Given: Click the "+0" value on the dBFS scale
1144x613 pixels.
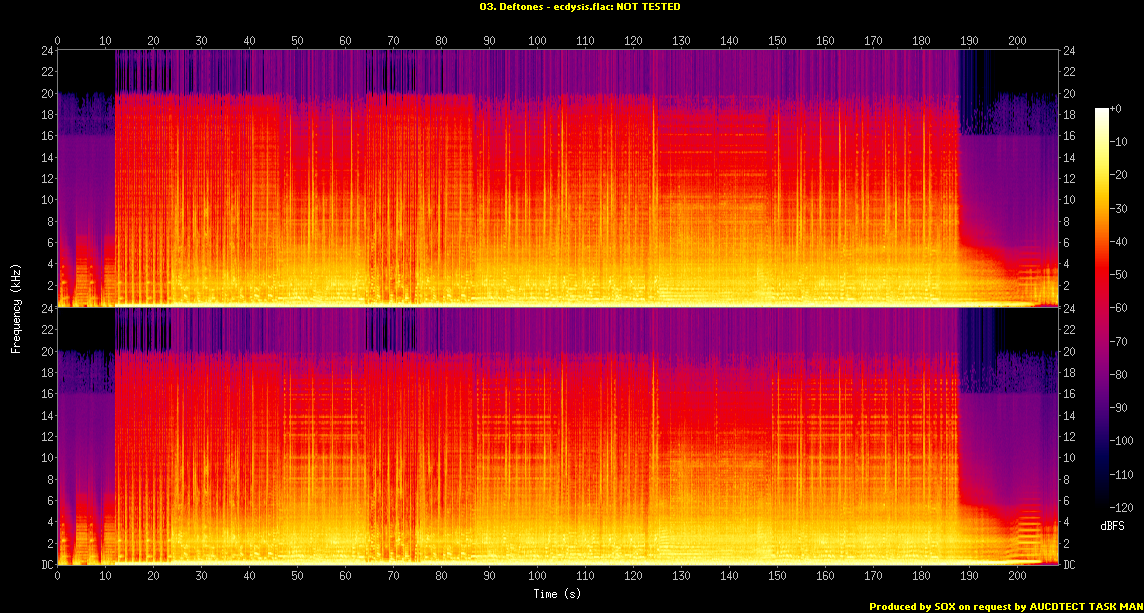Looking at the screenshot, I should 1117,108.
